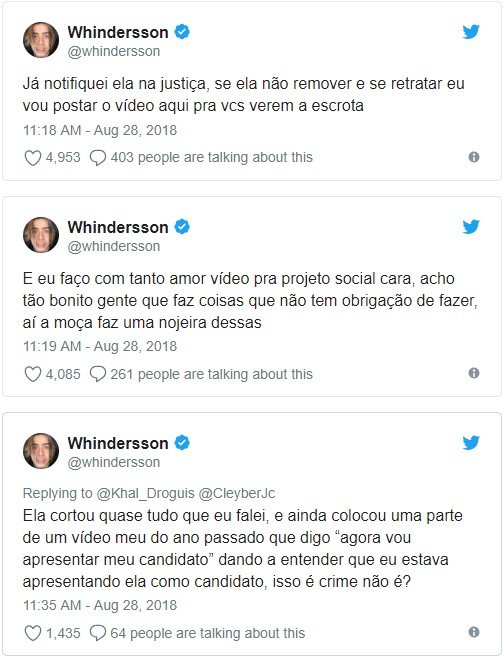The width and height of the screenshot is (504, 658).
Task: Click the reply bubble beside 261 people
Action: pyautogui.click(x=98, y=374)
